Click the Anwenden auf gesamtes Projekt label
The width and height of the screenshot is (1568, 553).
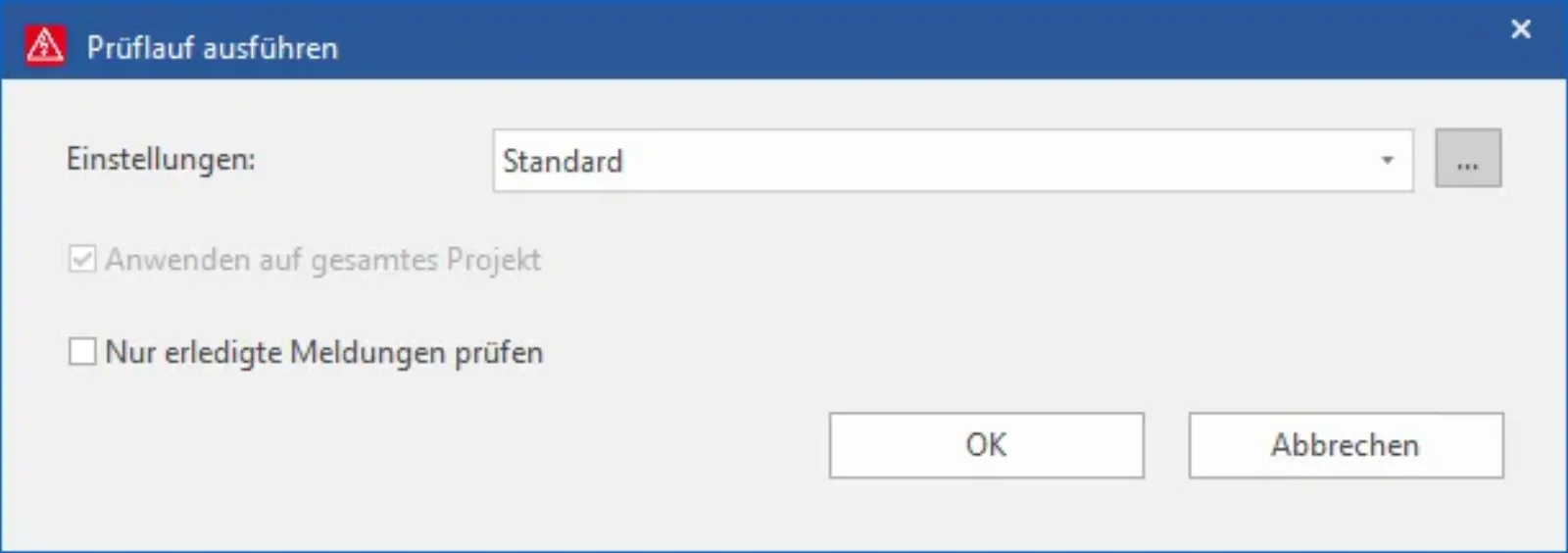click(x=322, y=260)
